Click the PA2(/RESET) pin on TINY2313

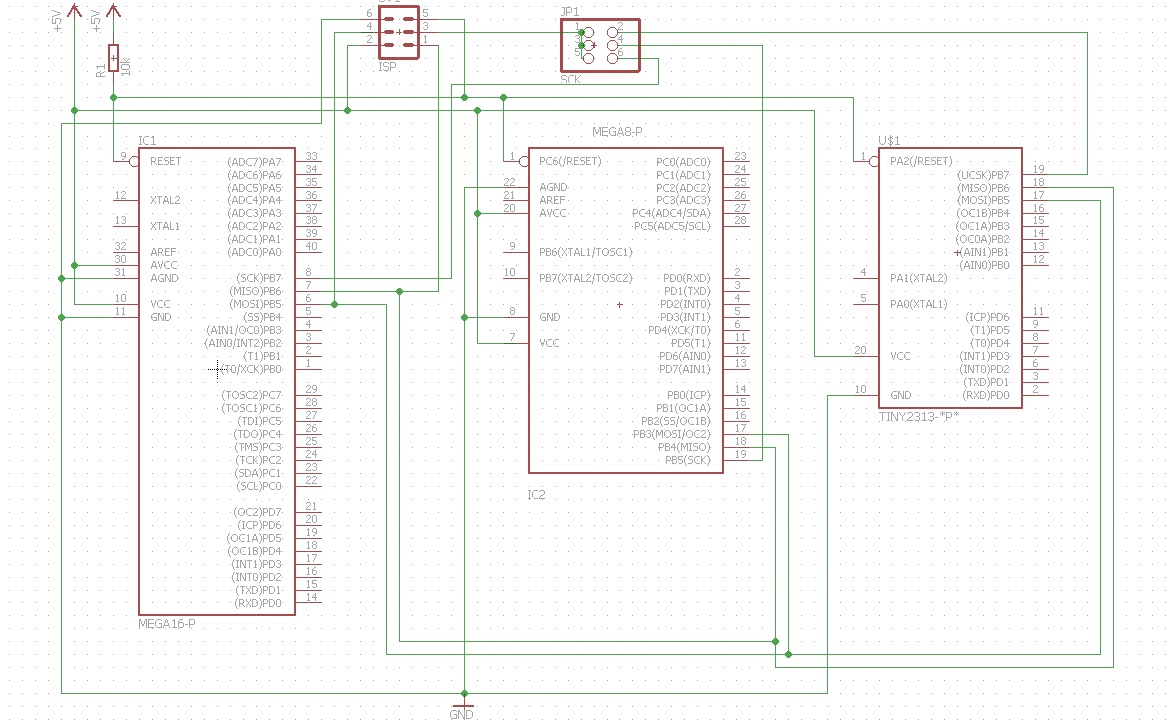click(x=921, y=161)
